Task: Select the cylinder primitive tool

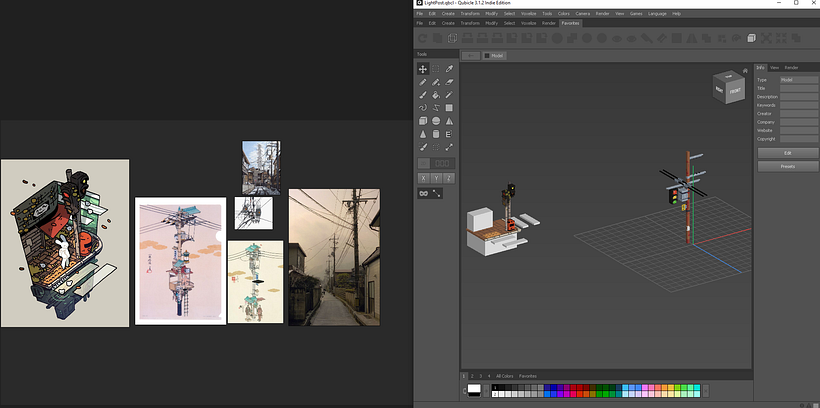Action: tap(436, 134)
